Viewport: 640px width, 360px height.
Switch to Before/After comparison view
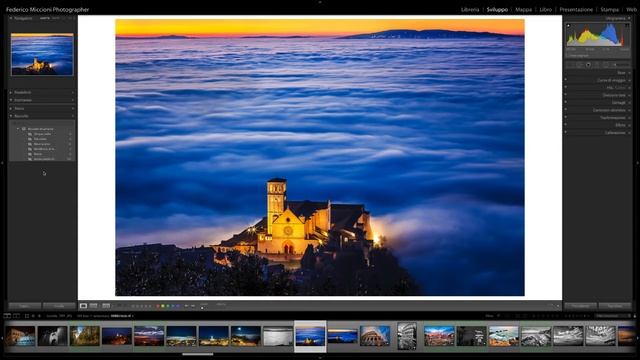coord(93,305)
